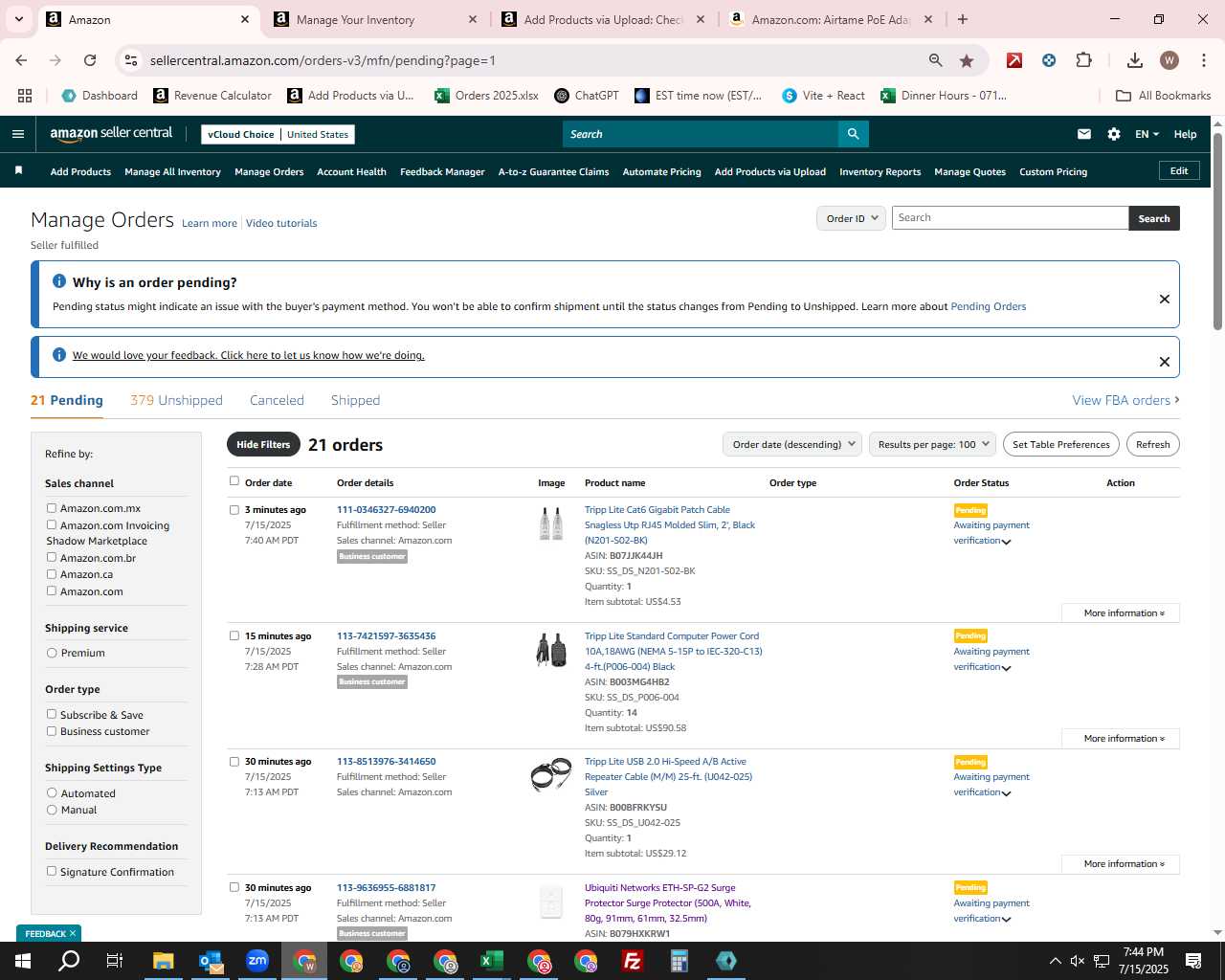The height and width of the screenshot is (980, 1225).
Task: Open Account Health menu item
Action: [351, 171]
